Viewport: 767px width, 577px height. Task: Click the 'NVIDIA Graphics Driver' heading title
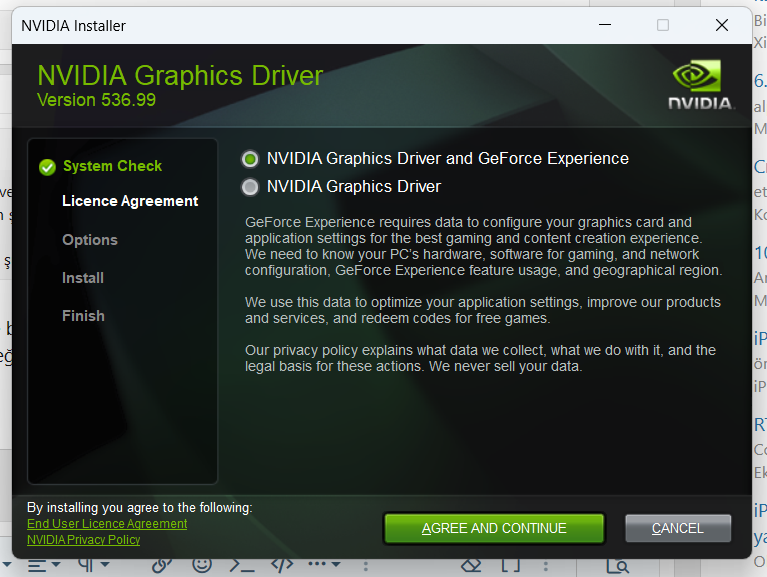(180, 76)
